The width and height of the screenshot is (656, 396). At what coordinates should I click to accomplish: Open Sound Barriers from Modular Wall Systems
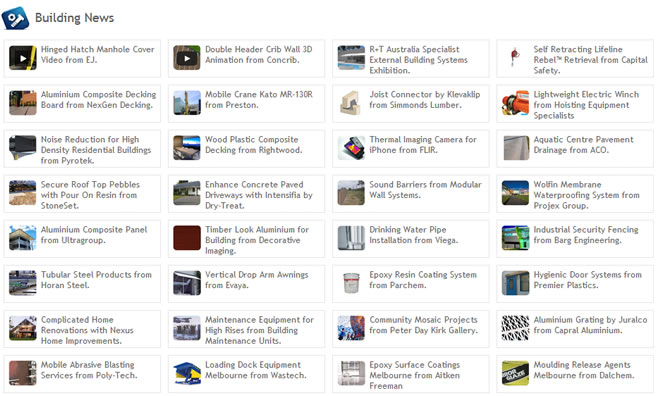pos(425,190)
